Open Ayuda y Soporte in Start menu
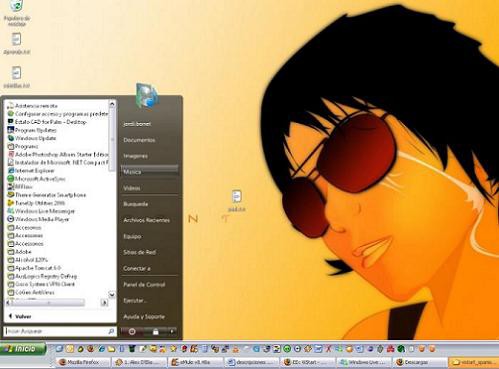Image resolution: width=499 pixels, height=369 pixels. (x=144, y=317)
